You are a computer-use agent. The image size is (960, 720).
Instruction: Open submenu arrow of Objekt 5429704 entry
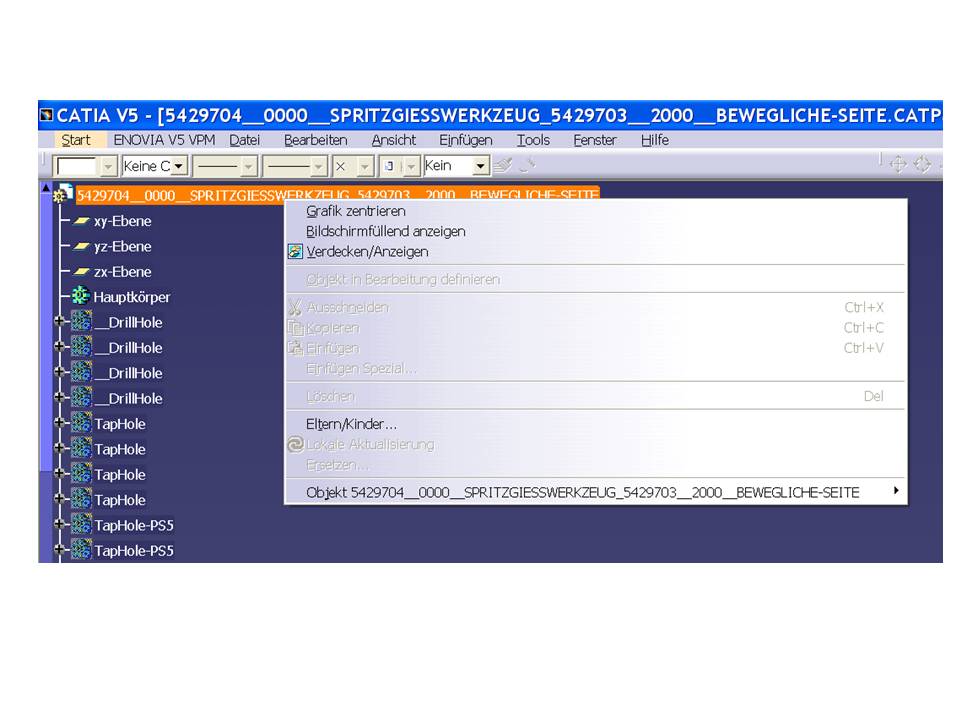click(x=896, y=491)
